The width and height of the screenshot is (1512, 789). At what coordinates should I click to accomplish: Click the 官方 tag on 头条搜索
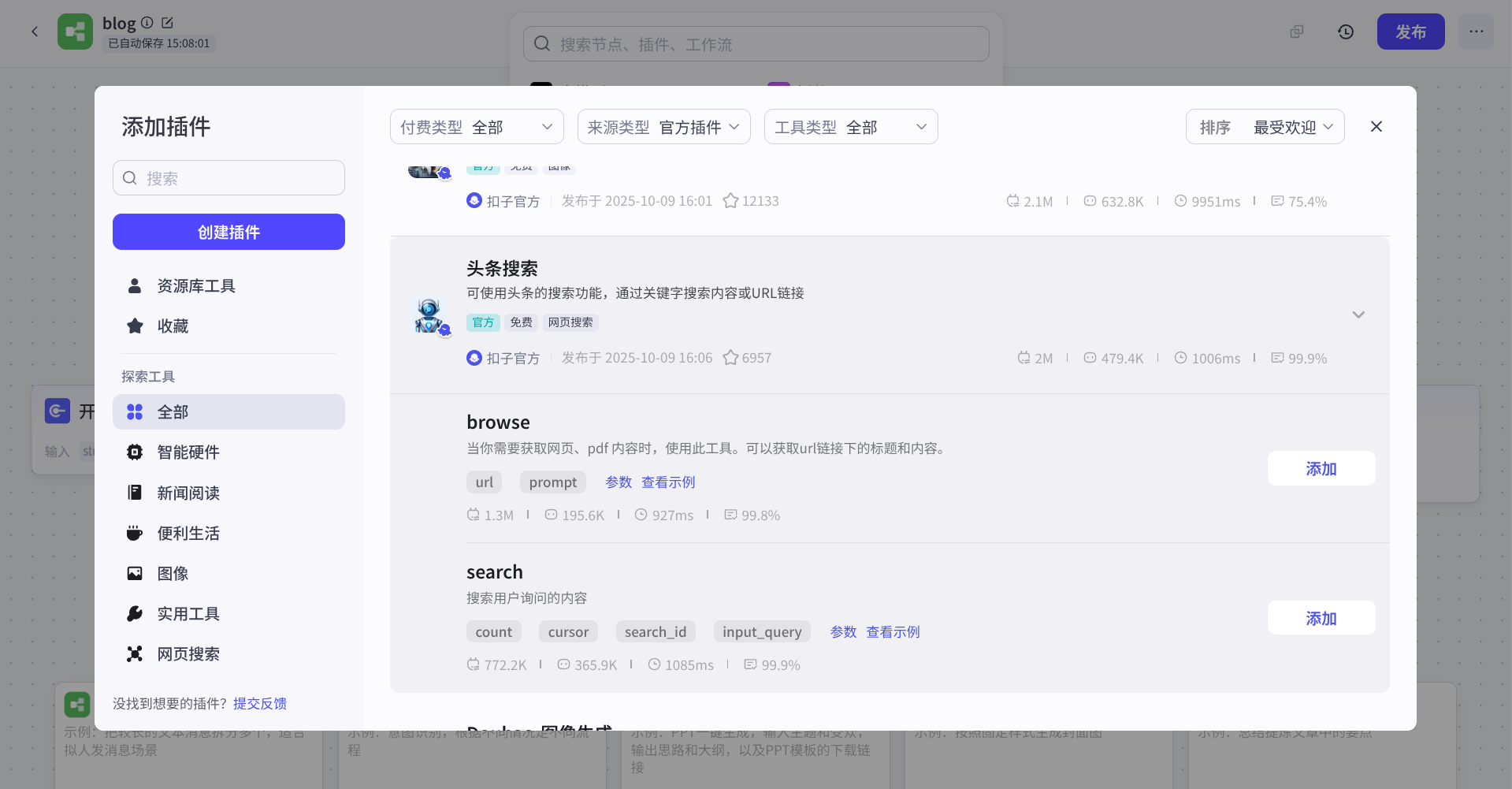483,322
